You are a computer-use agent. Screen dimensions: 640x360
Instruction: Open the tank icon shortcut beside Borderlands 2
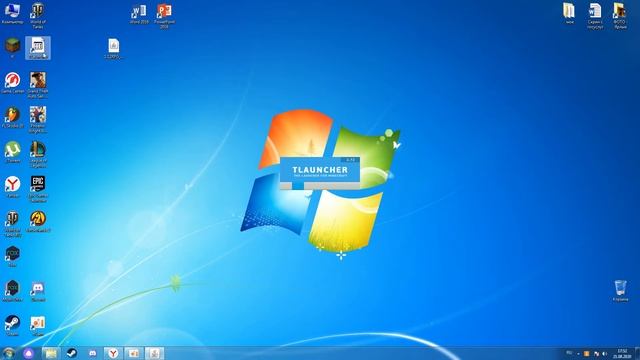pyautogui.click(x=12, y=224)
